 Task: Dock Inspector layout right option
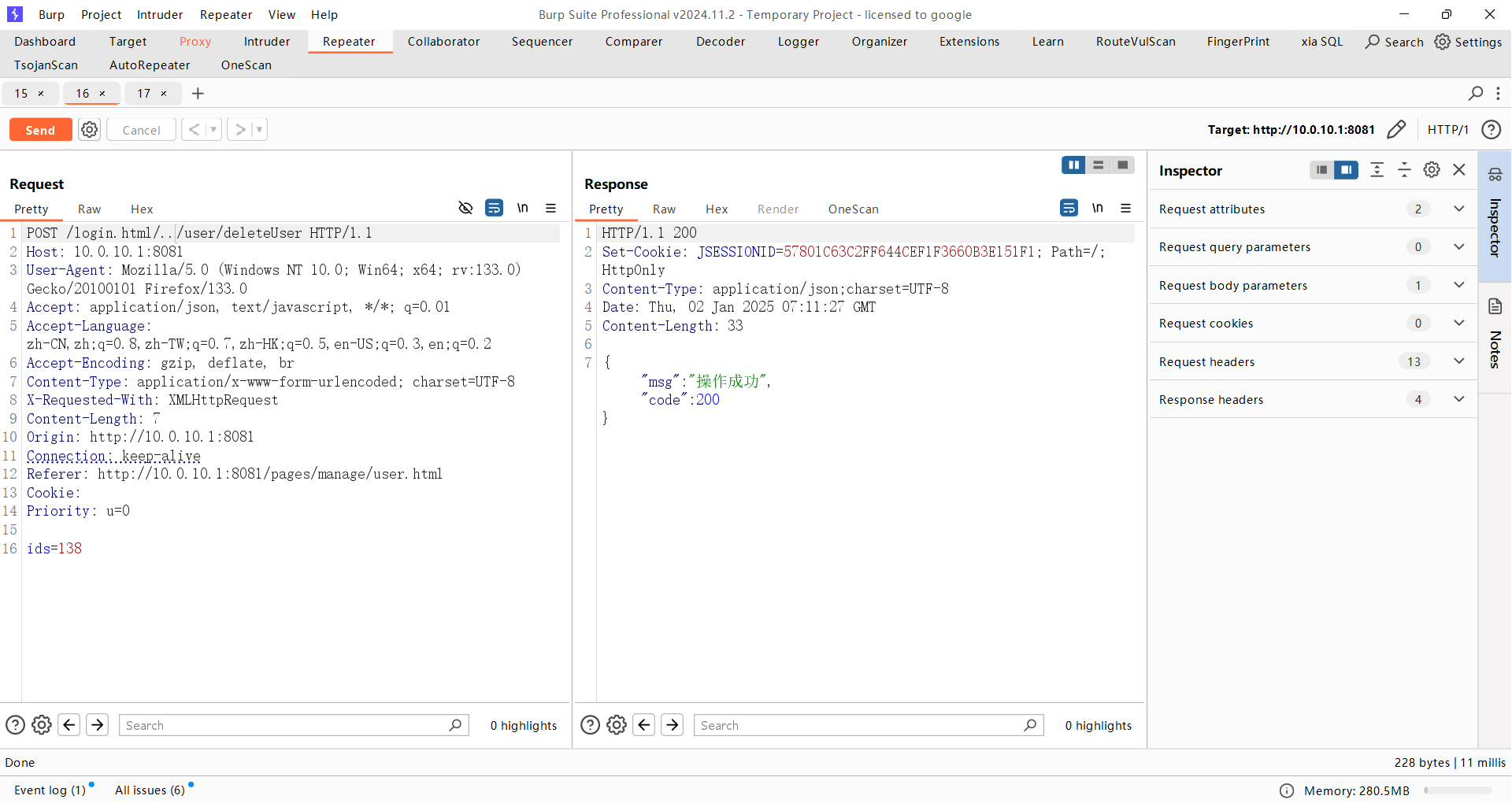tap(1346, 170)
